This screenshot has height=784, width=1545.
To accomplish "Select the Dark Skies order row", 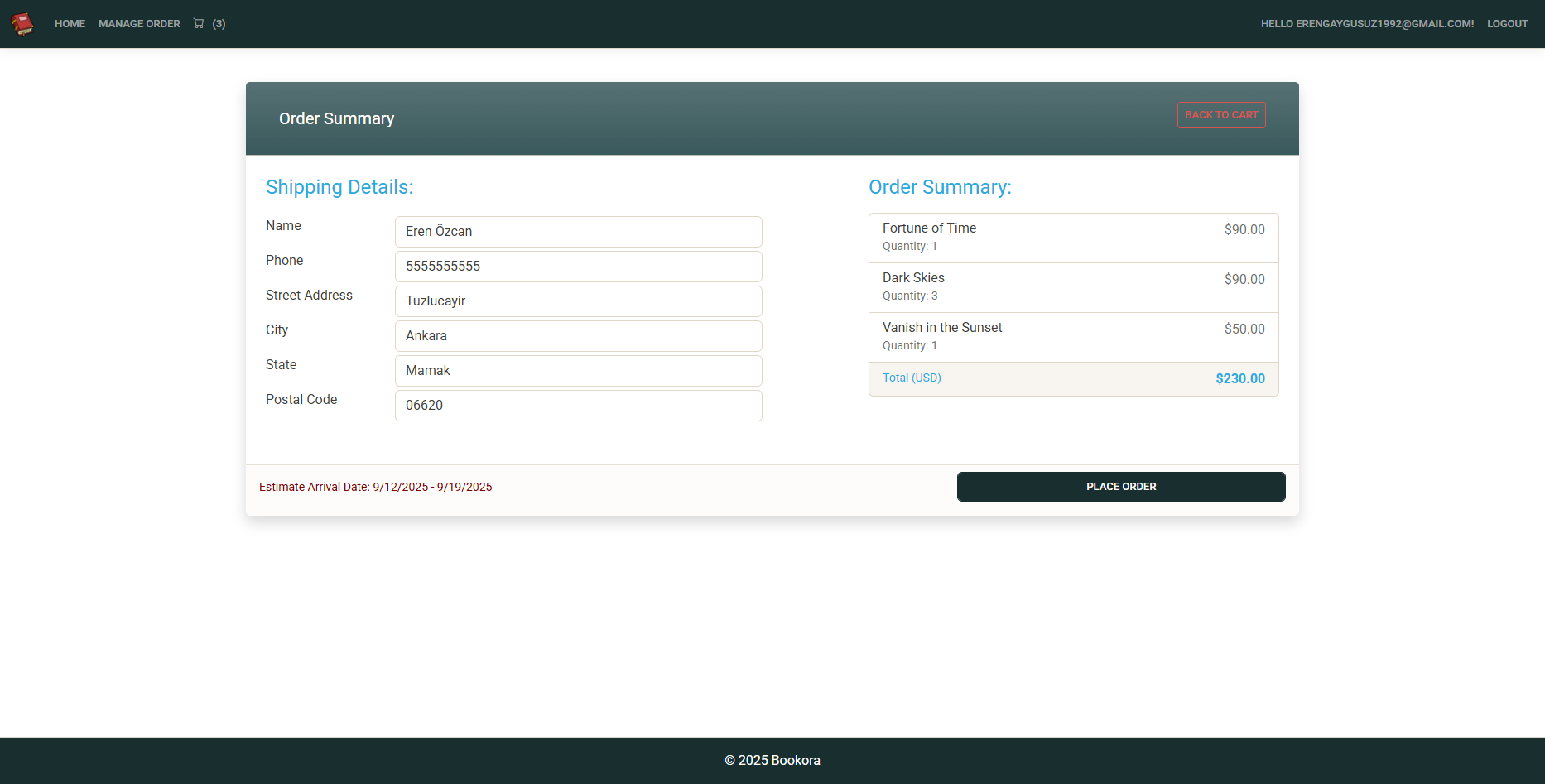I will pyautogui.click(x=1074, y=287).
